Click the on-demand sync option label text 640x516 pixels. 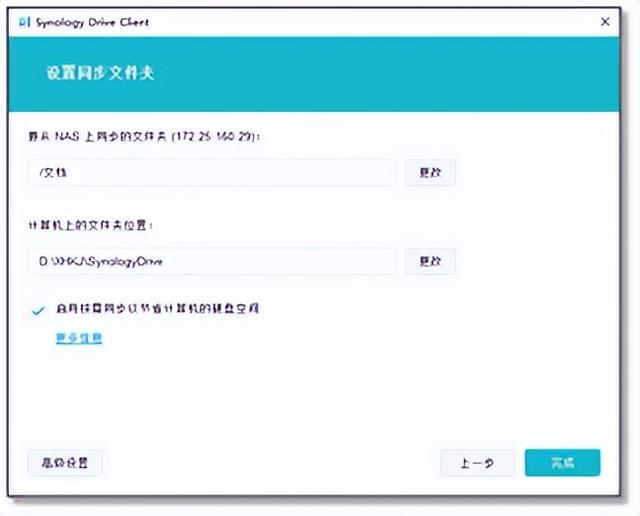click(158, 309)
